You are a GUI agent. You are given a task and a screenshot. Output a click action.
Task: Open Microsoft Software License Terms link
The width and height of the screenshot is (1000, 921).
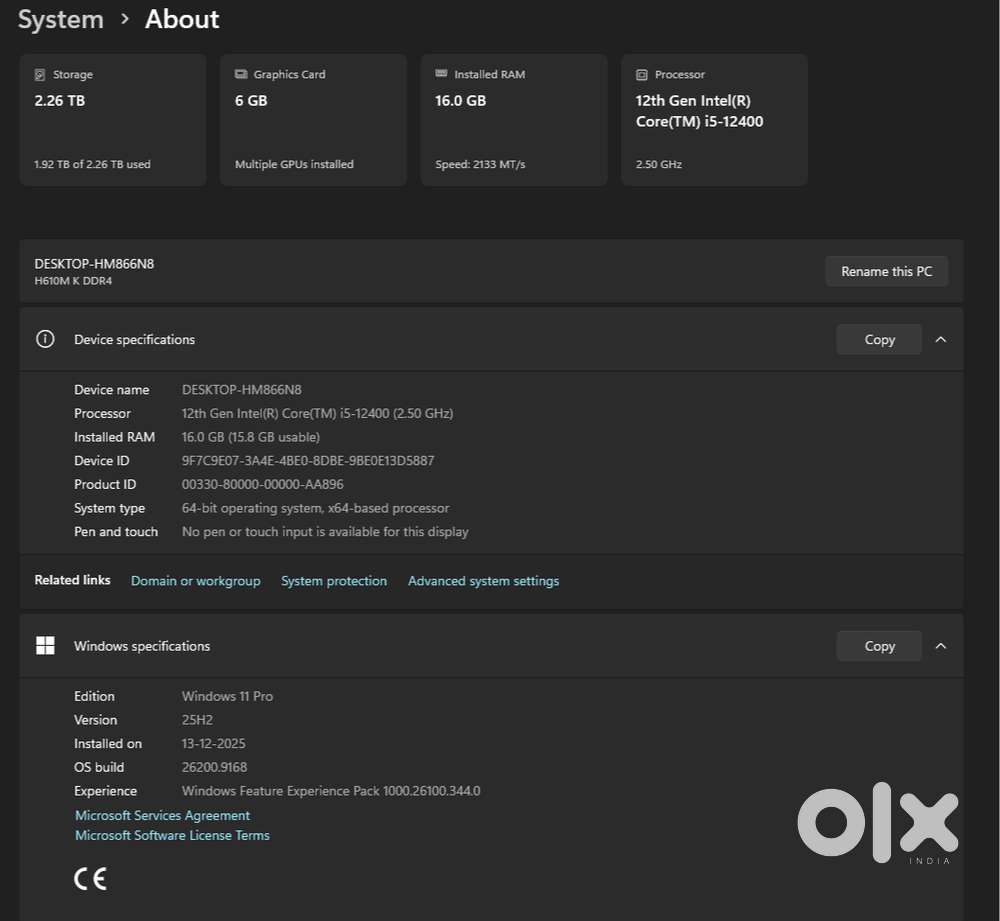[x=172, y=836]
